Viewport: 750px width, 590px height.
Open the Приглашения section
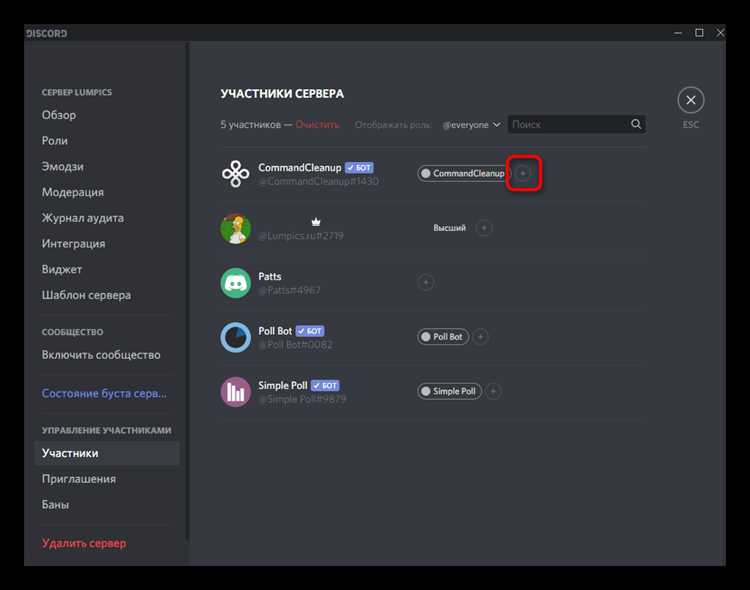(79, 479)
